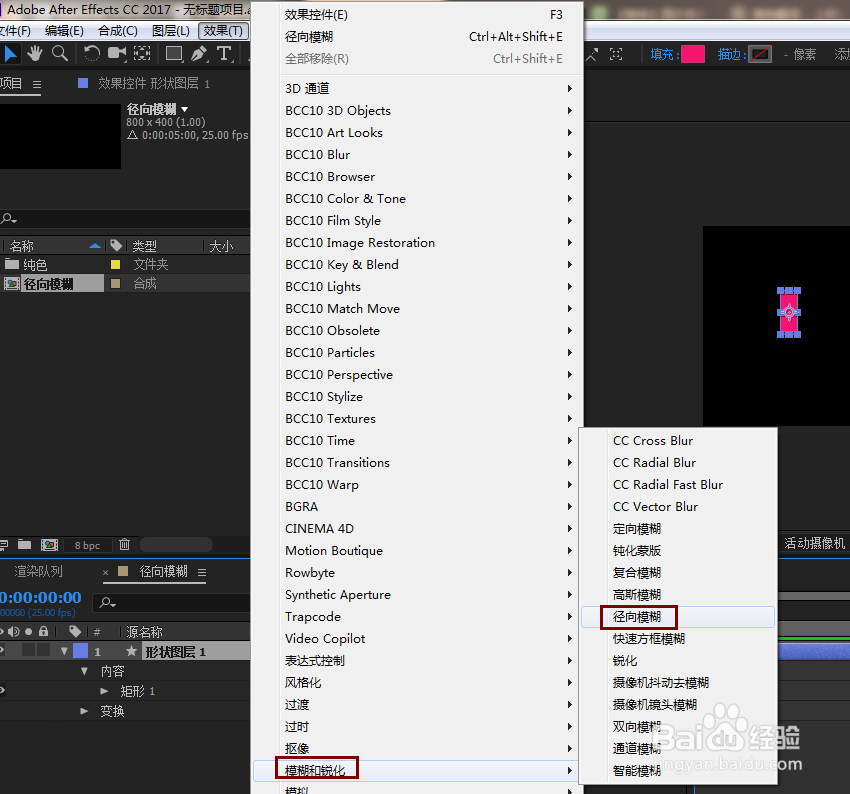Expand the 矩形 1 group
The image size is (850, 794).
pyautogui.click(x=104, y=691)
